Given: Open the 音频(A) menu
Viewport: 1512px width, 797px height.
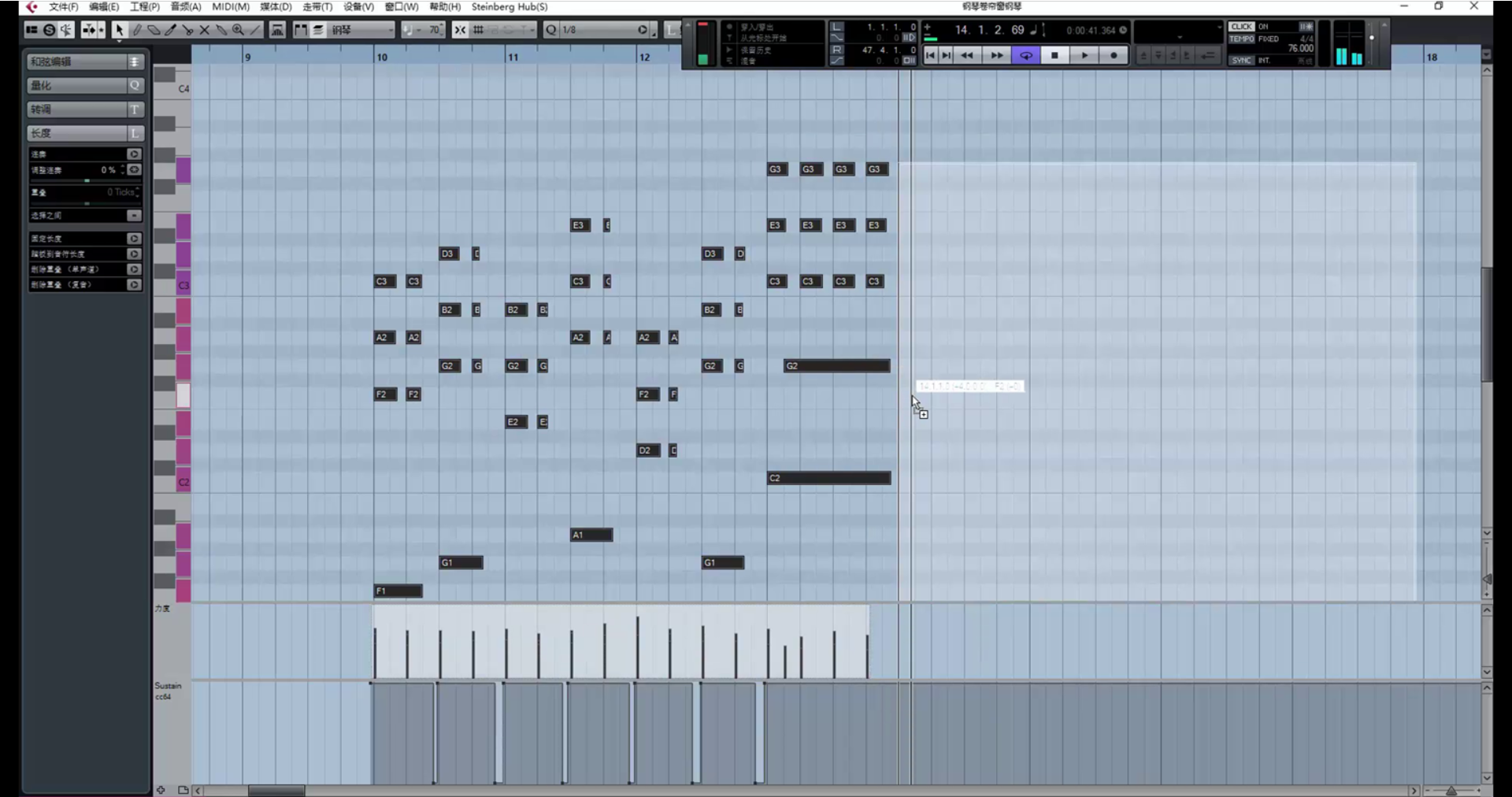Looking at the screenshot, I should click(x=186, y=7).
